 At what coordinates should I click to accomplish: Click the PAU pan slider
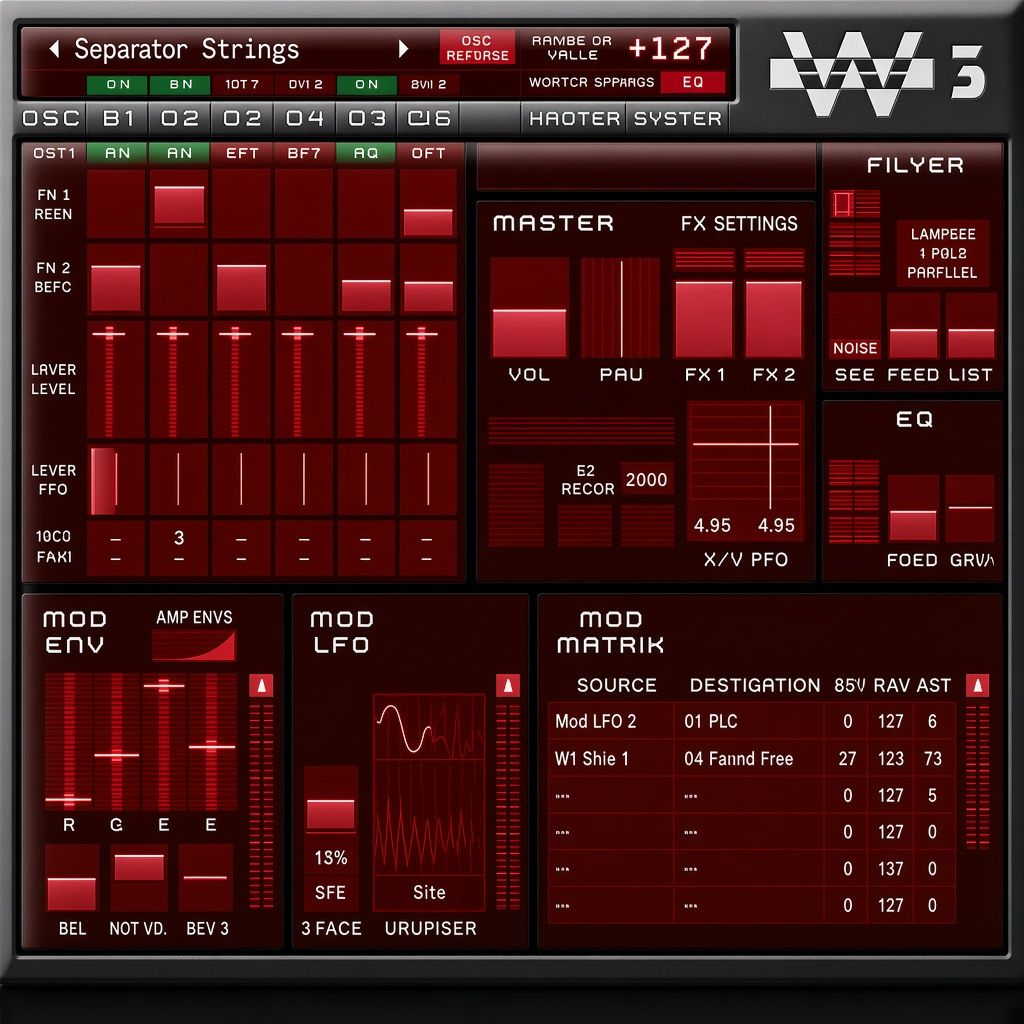pyautogui.click(x=620, y=307)
